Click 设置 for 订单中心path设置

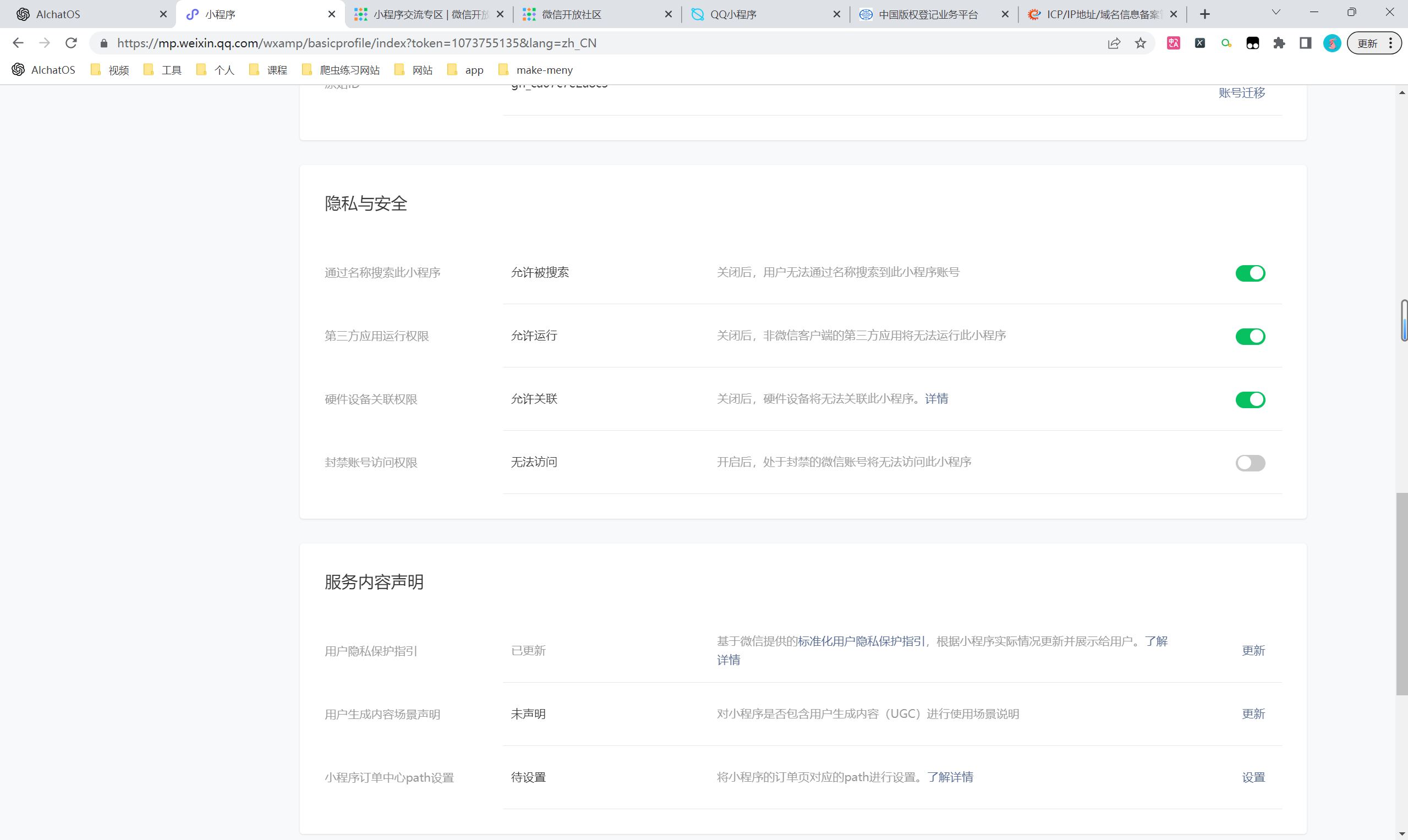pyautogui.click(x=1253, y=777)
